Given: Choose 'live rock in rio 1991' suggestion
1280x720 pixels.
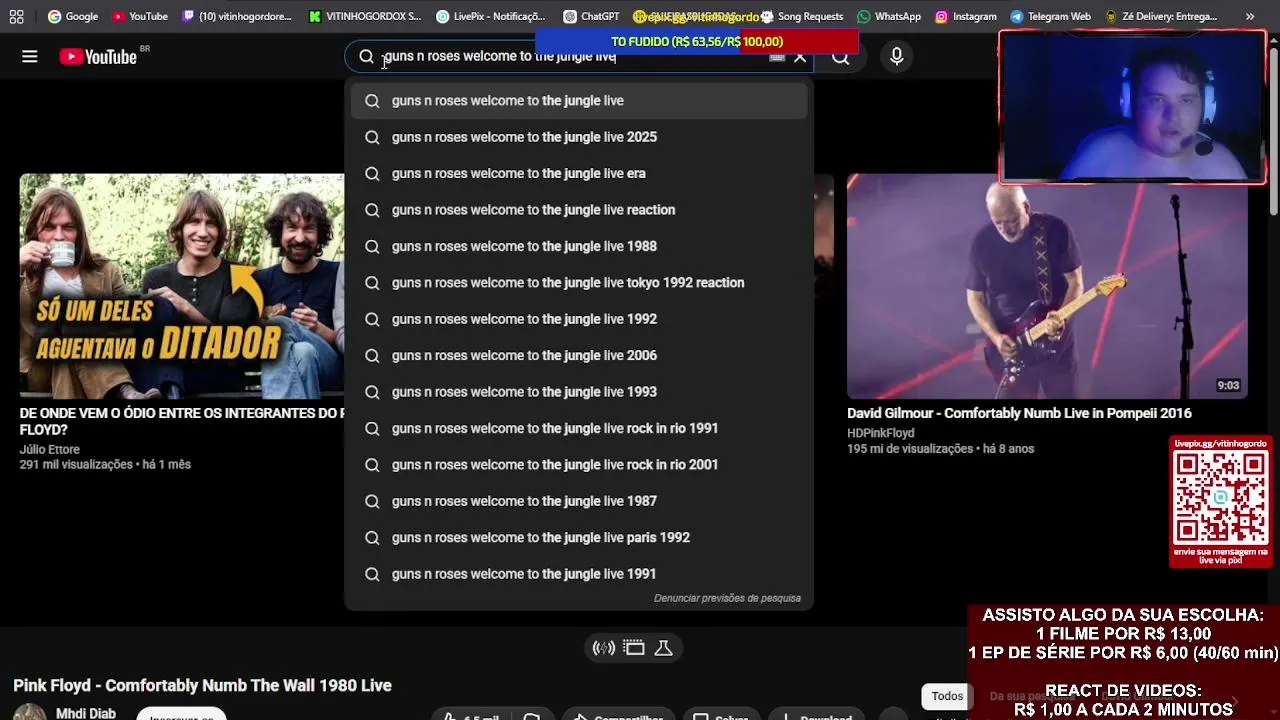Looking at the screenshot, I should click(579, 428).
